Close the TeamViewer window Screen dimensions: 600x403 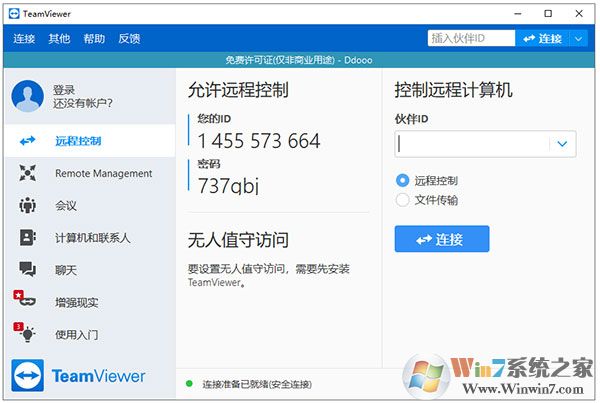point(579,14)
